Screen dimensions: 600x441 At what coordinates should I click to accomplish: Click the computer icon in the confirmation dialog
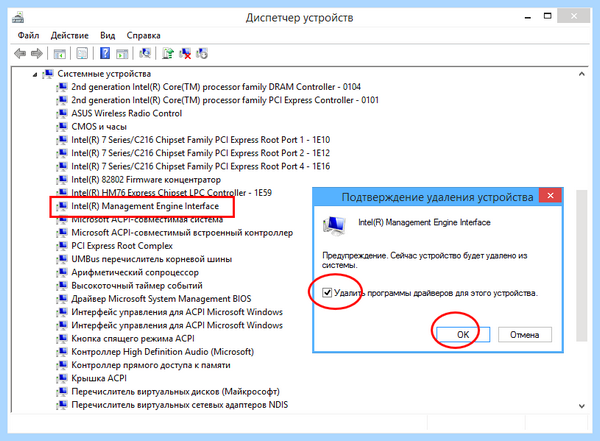[334, 225]
